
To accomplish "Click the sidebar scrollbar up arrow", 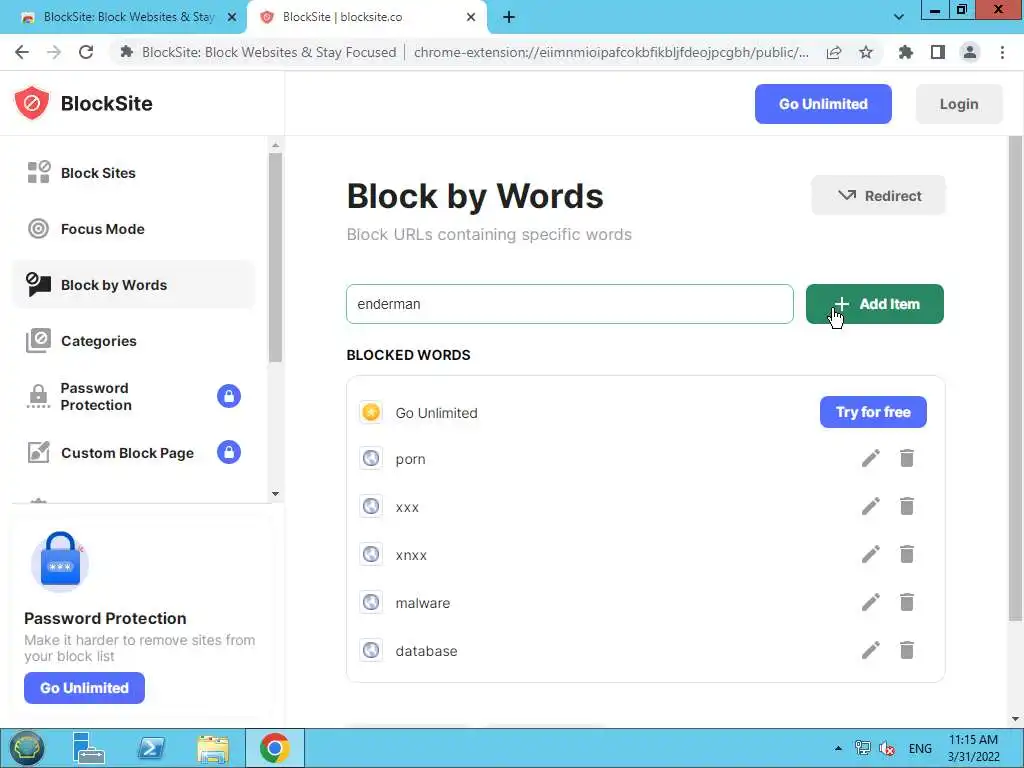I will [275, 145].
